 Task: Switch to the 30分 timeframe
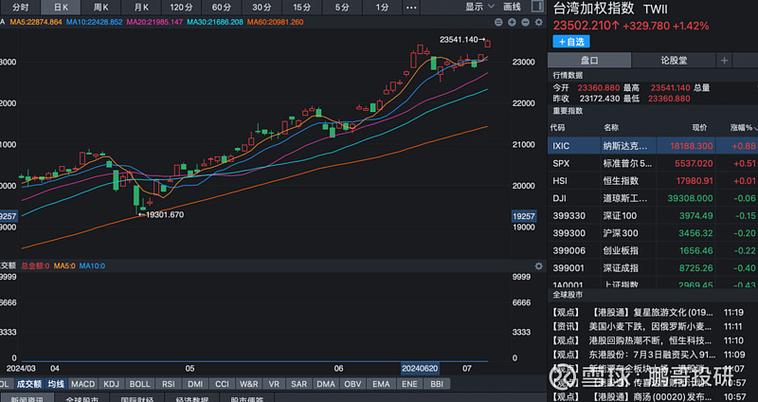262,7
